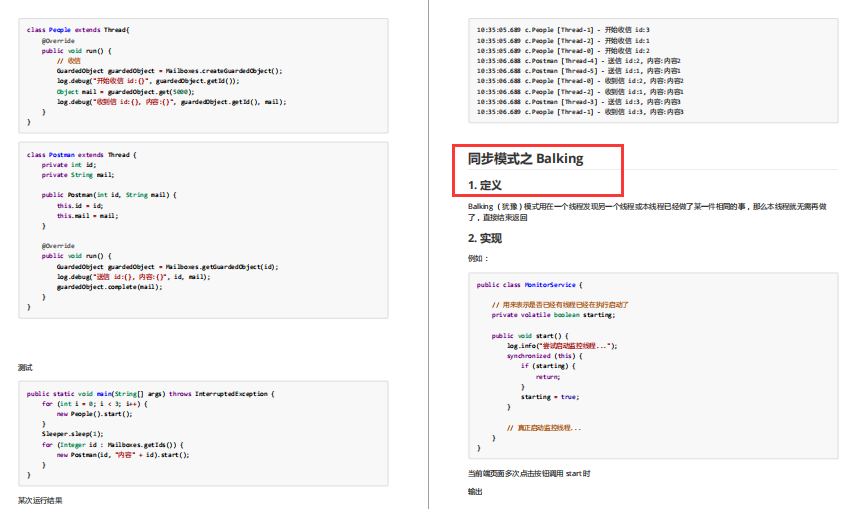Click the "public void start() {" line
This screenshot has width=856, height=509.
click(530, 336)
